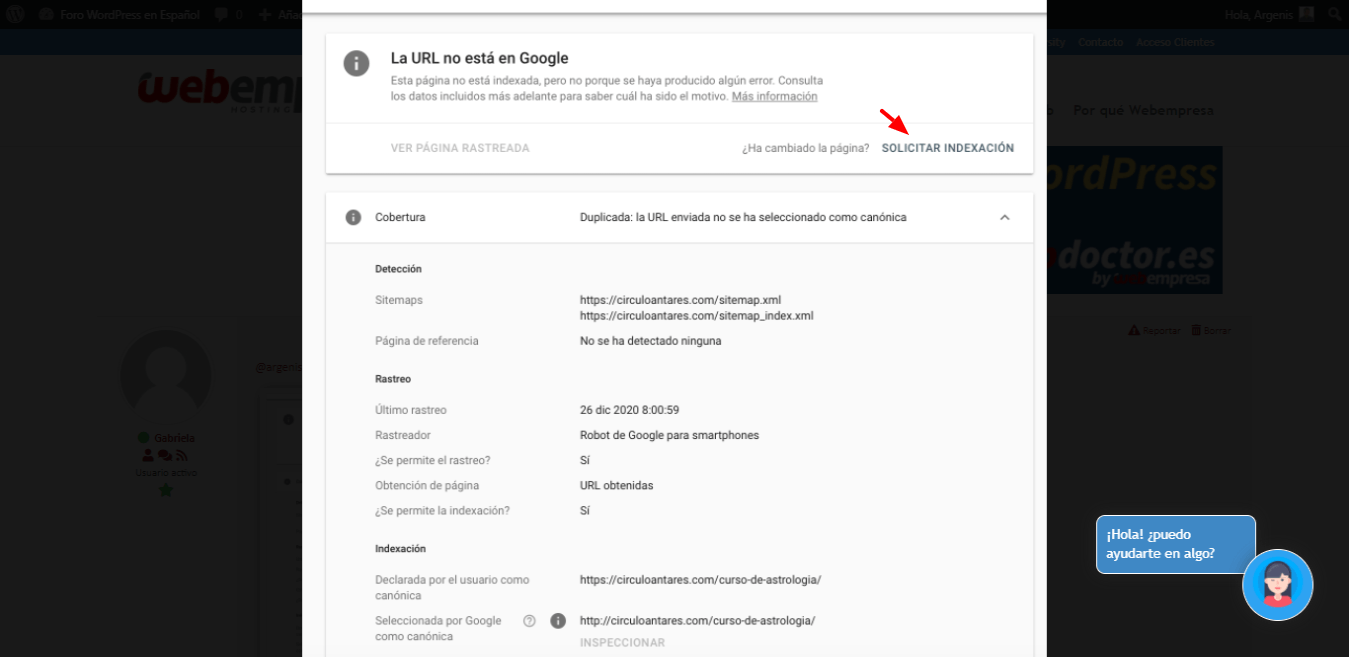Open the Contacto link in top bar
The width and height of the screenshot is (1349, 657).
coord(1100,42)
